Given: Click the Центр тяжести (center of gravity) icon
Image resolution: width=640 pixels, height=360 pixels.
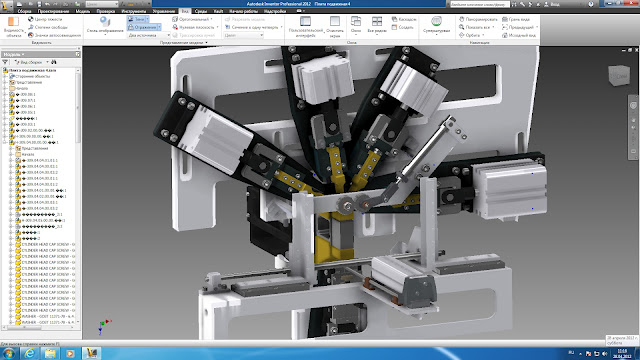Looking at the screenshot, I should pos(31,19).
